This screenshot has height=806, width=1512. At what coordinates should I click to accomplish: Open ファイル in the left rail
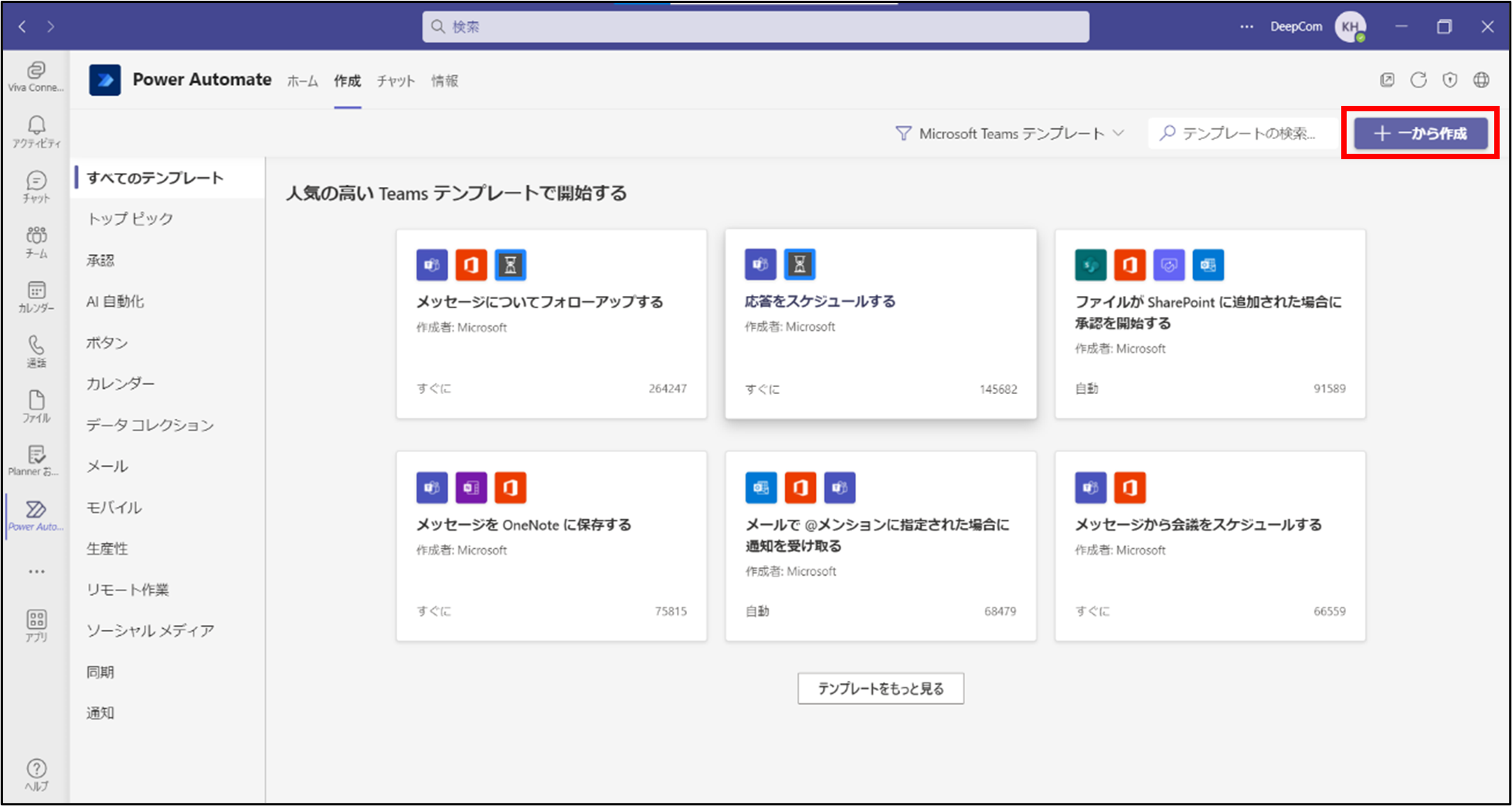click(x=36, y=406)
